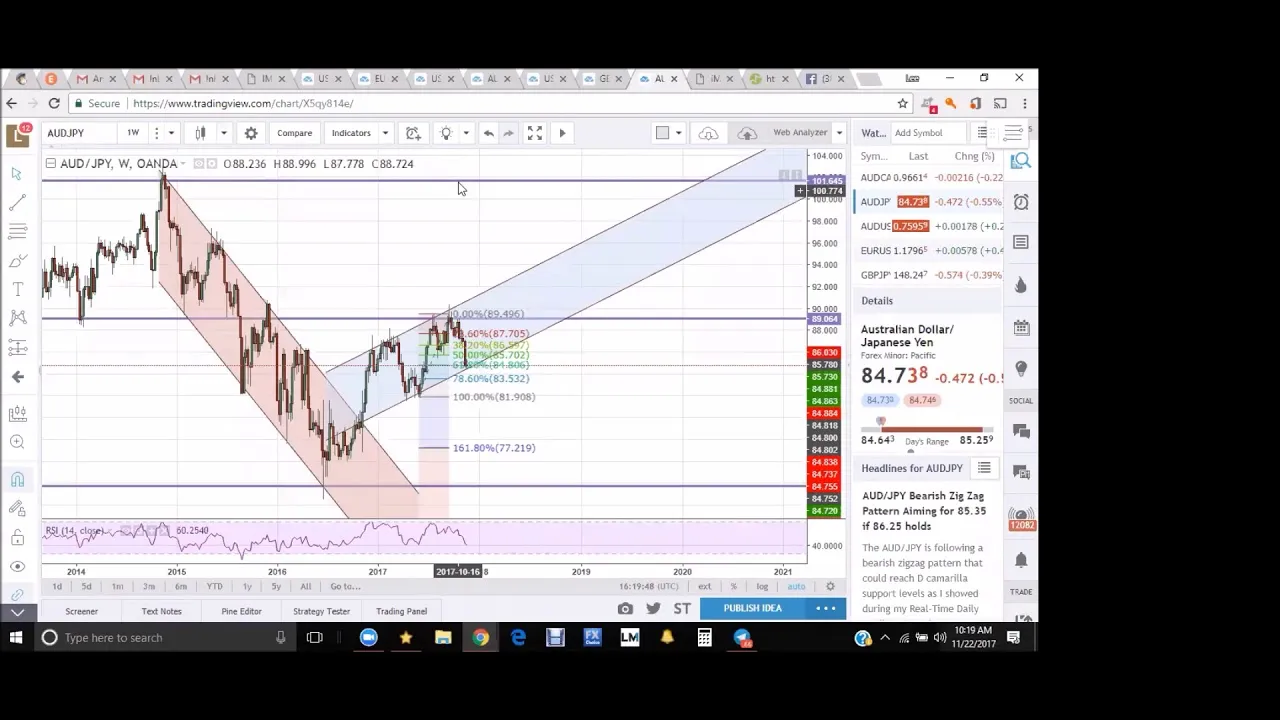Click the Windows search box
This screenshot has height=720, width=1280.
coord(165,638)
